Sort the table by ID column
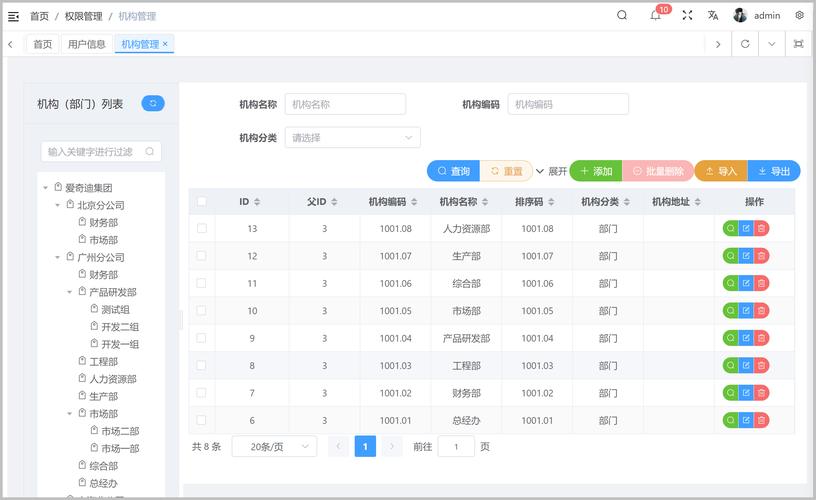Viewport: 816px width, 500px height. (257, 202)
